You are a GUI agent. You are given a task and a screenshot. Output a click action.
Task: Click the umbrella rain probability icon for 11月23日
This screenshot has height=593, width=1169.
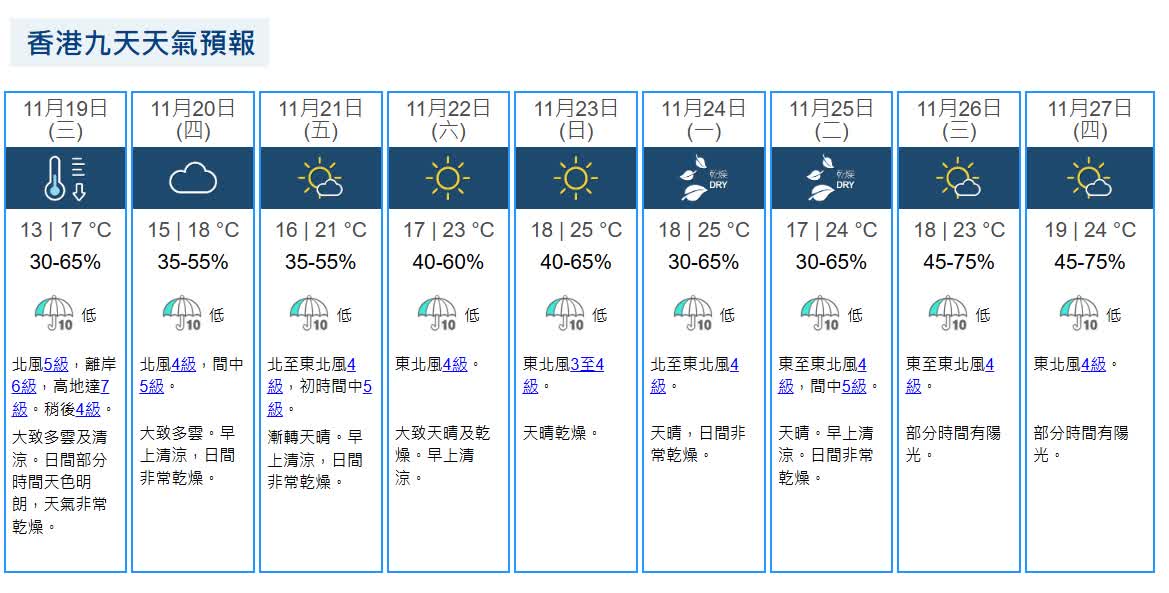pos(565,313)
